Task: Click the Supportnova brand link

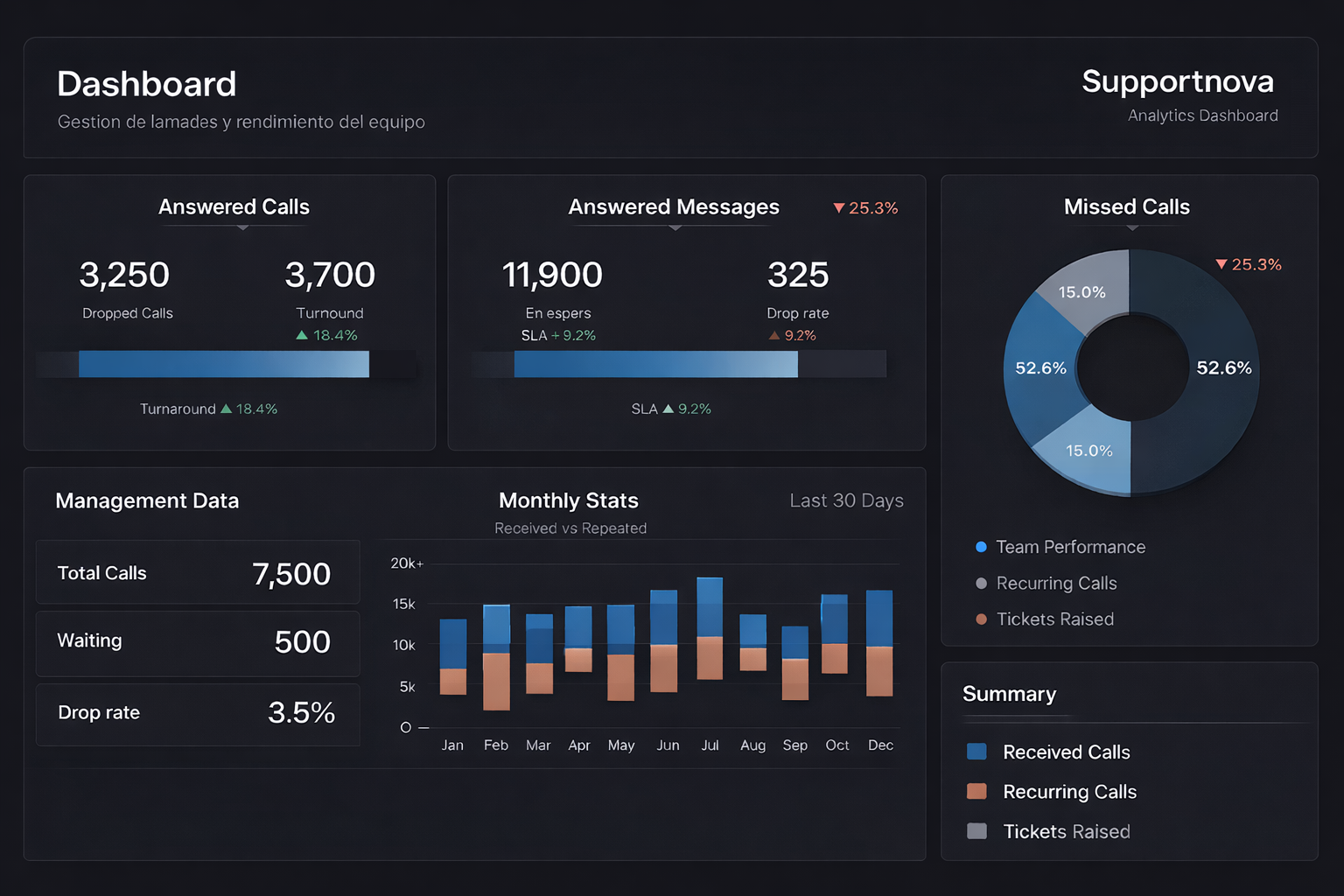Action: click(x=1178, y=81)
